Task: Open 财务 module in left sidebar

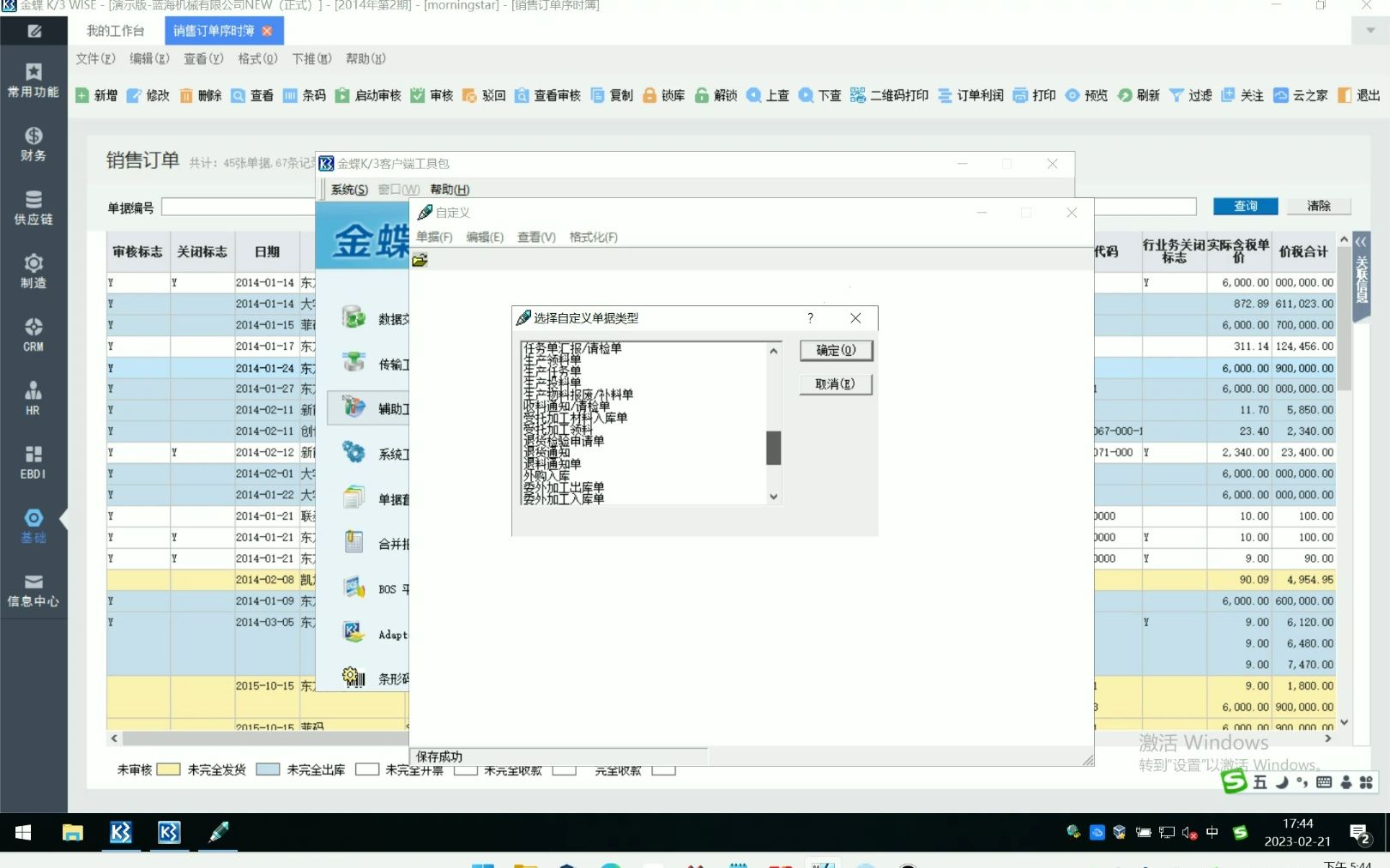Action: pyautogui.click(x=33, y=144)
